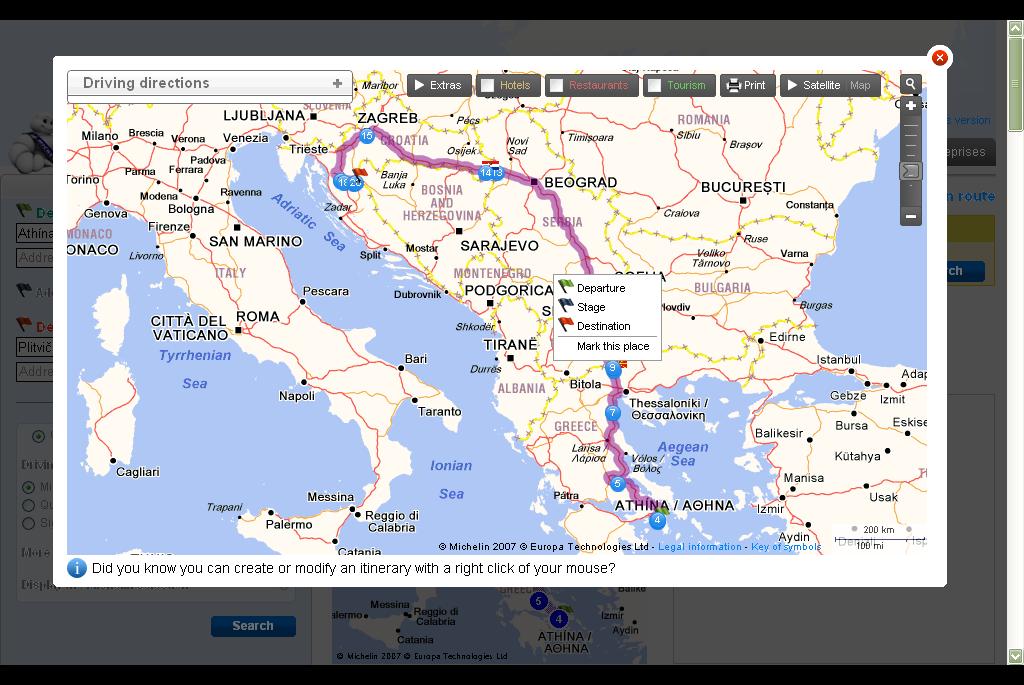This screenshot has width=1024, height=685.
Task: Choose Departure from the context menu
Action: point(601,288)
